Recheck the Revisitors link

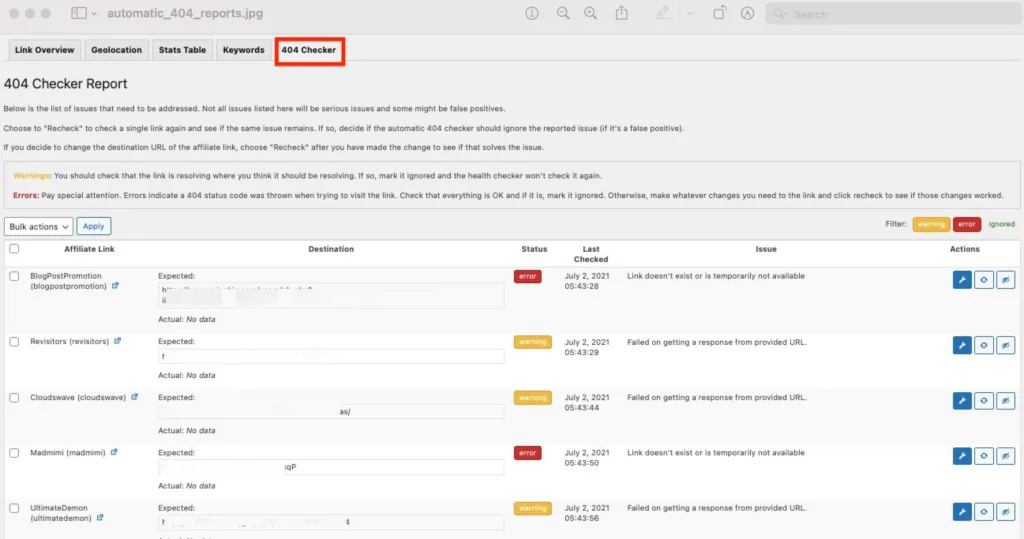(x=983, y=346)
